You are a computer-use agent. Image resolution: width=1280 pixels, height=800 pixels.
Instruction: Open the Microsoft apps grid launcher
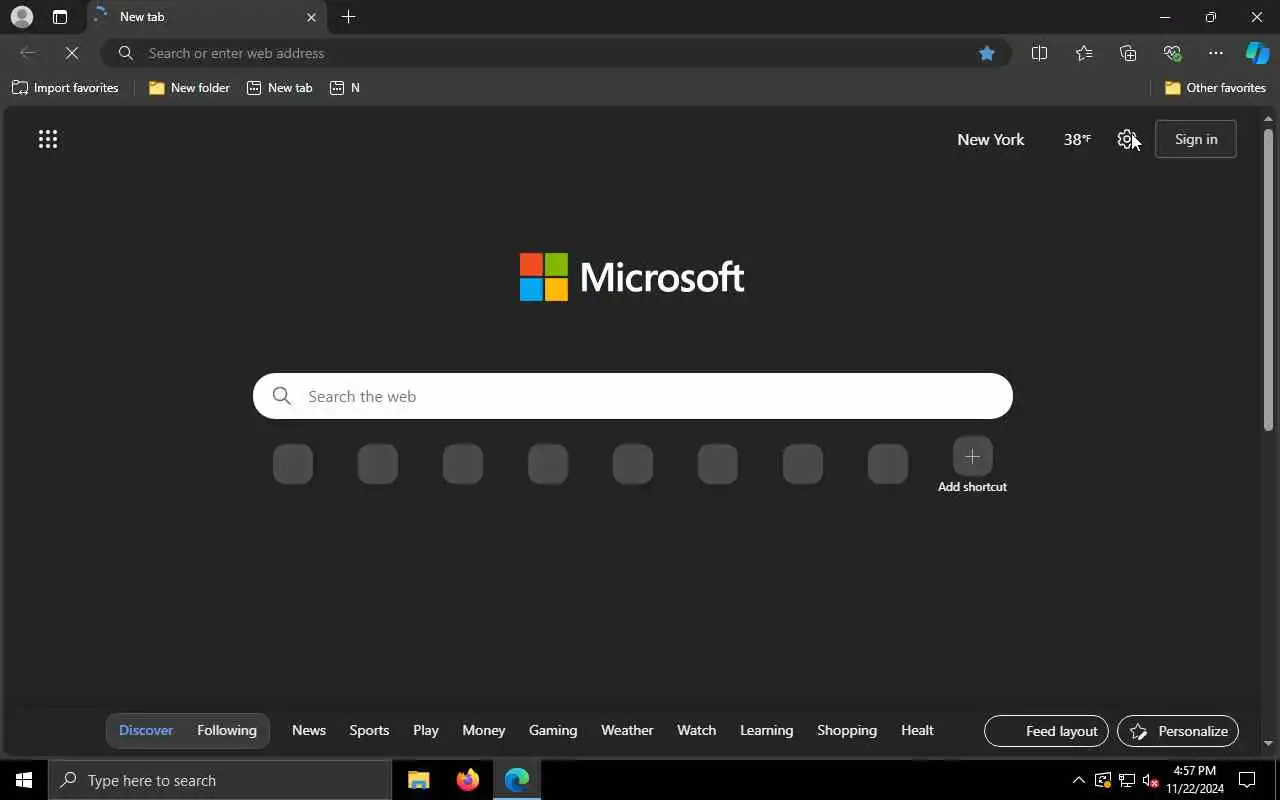48,139
